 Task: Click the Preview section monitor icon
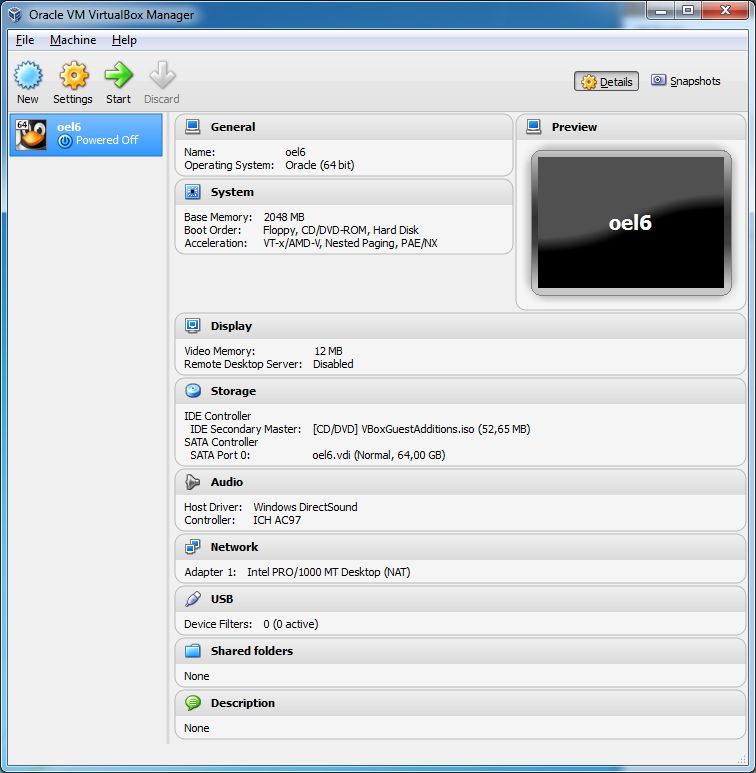click(534, 127)
